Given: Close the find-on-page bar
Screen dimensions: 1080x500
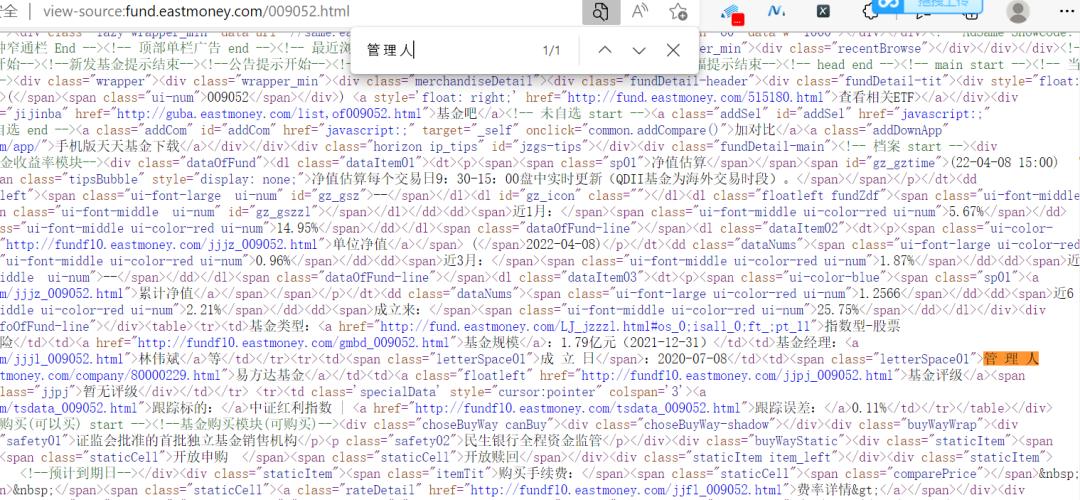Looking at the screenshot, I should [x=673, y=50].
